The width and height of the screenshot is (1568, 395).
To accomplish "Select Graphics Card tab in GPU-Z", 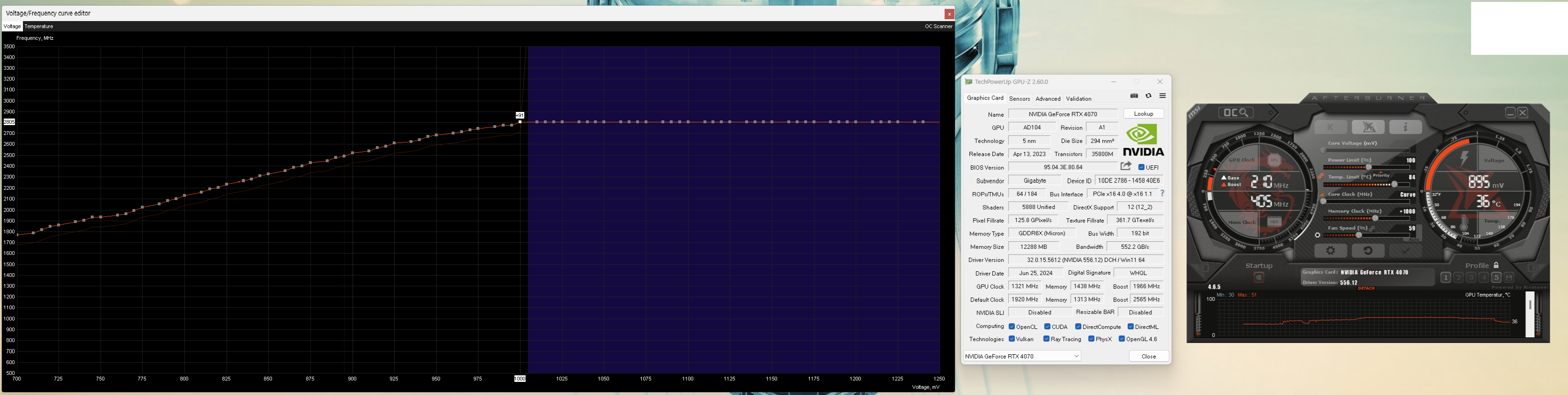I will [985, 98].
